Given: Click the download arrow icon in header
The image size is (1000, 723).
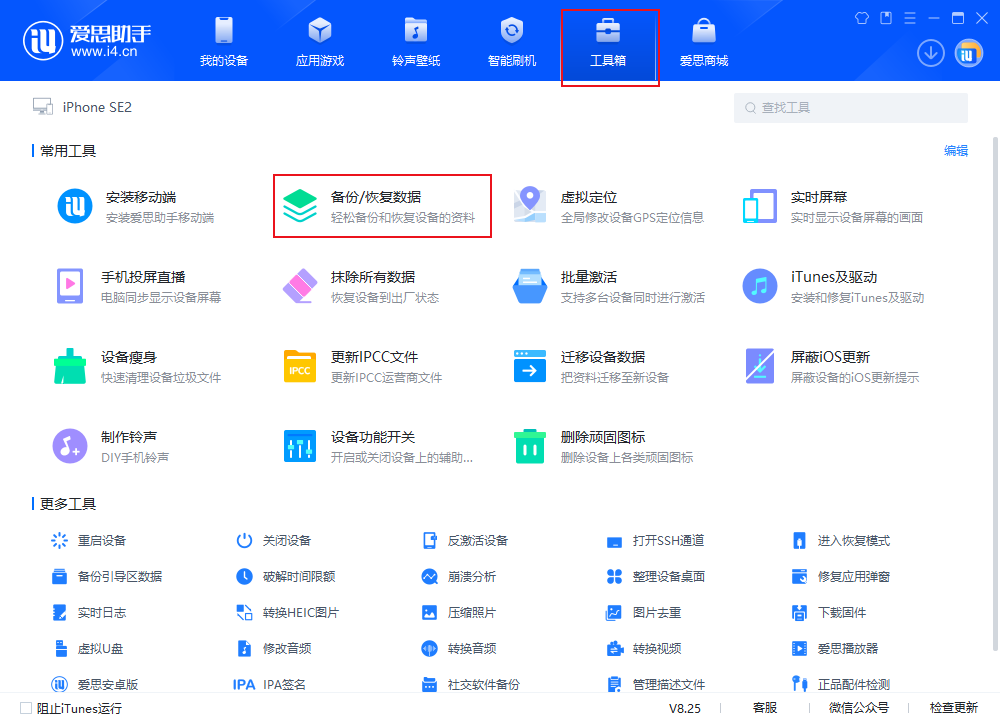Looking at the screenshot, I should (x=930, y=54).
